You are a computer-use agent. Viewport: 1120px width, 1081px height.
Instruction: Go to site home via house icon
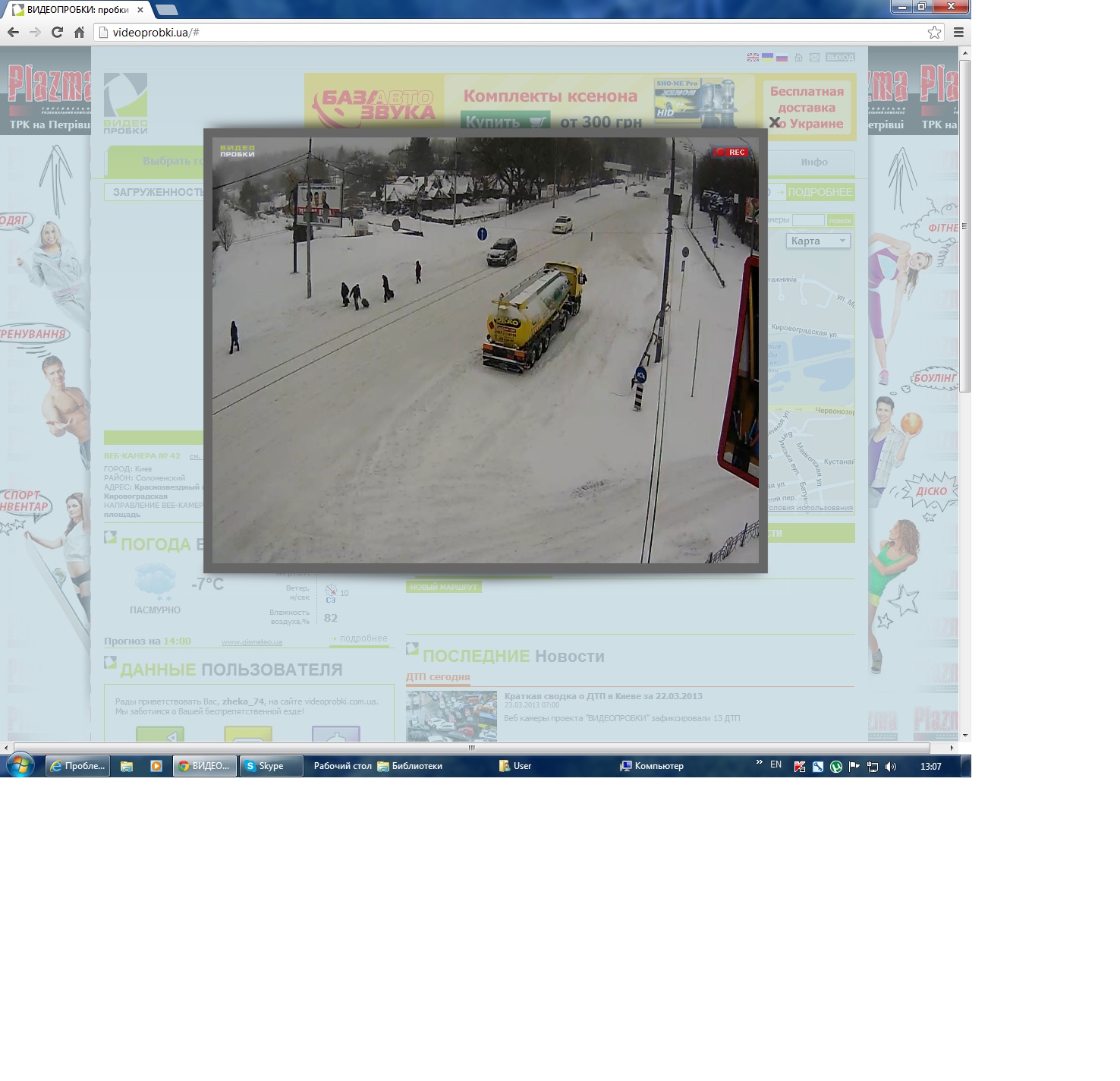click(798, 58)
